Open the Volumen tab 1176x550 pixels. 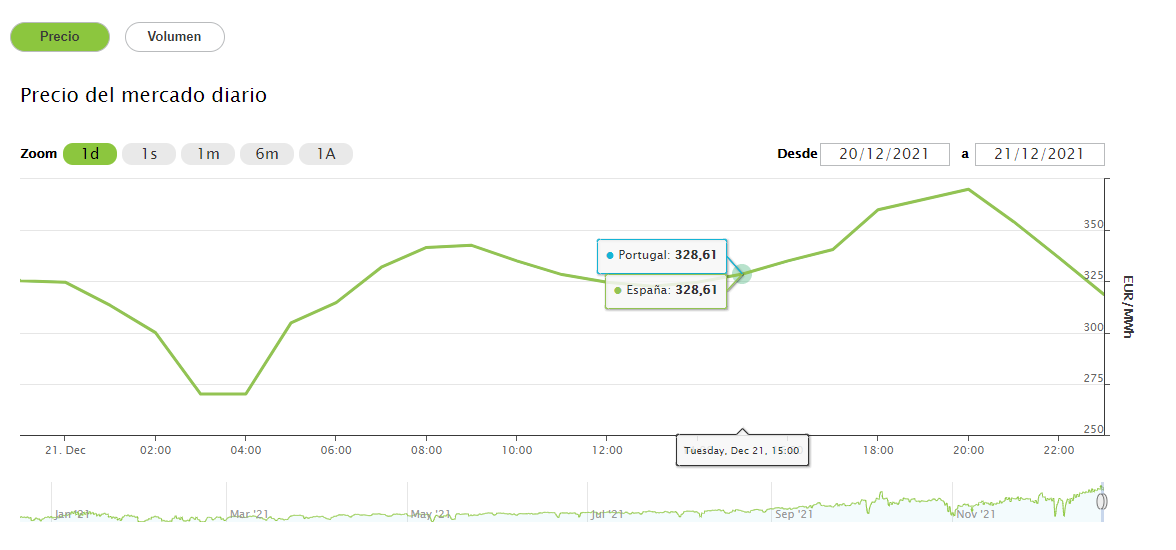coord(174,37)
